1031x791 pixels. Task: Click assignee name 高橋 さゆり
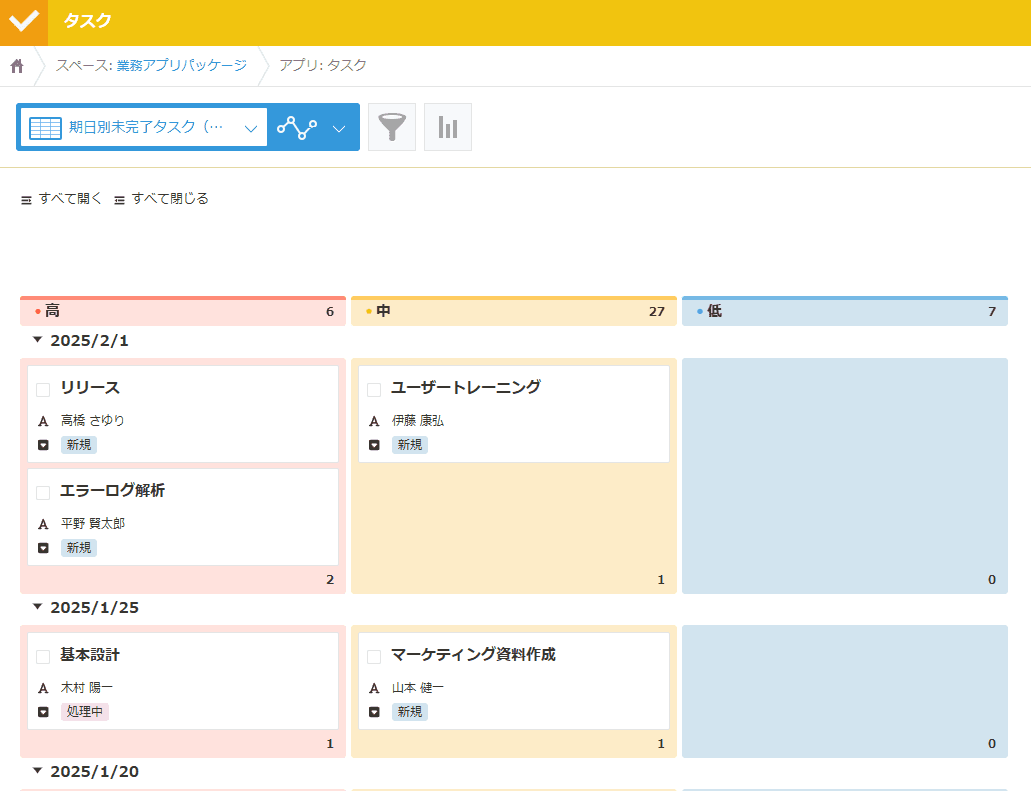coord(93,421)
